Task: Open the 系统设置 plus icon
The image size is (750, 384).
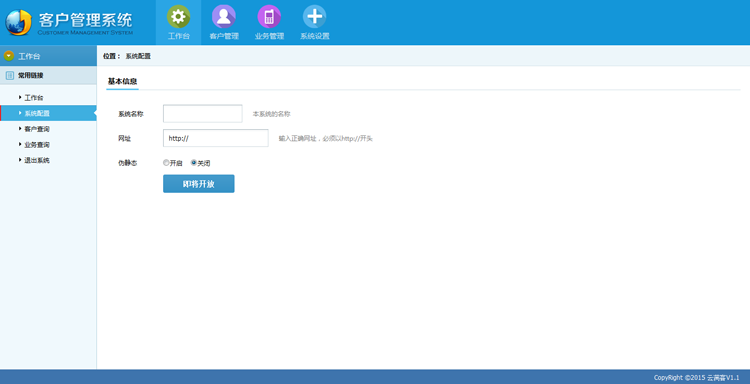Action: coord(315,17)
